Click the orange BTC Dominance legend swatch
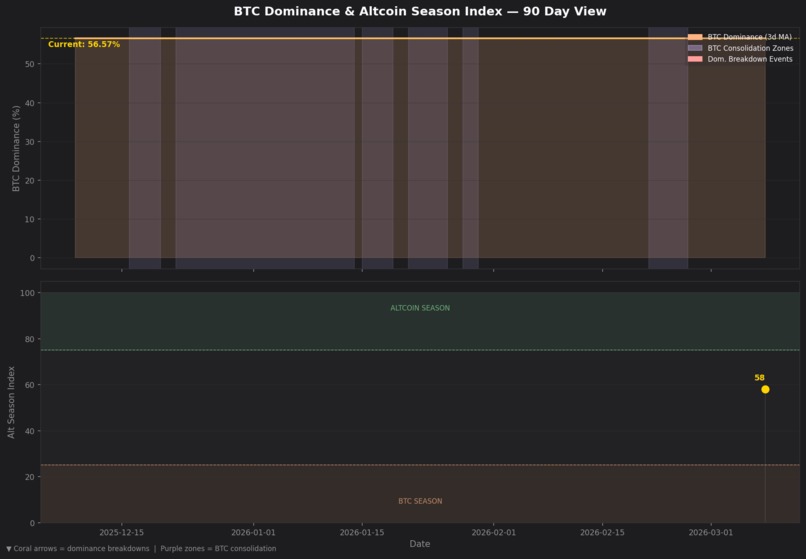 click(x=695, y=37)
